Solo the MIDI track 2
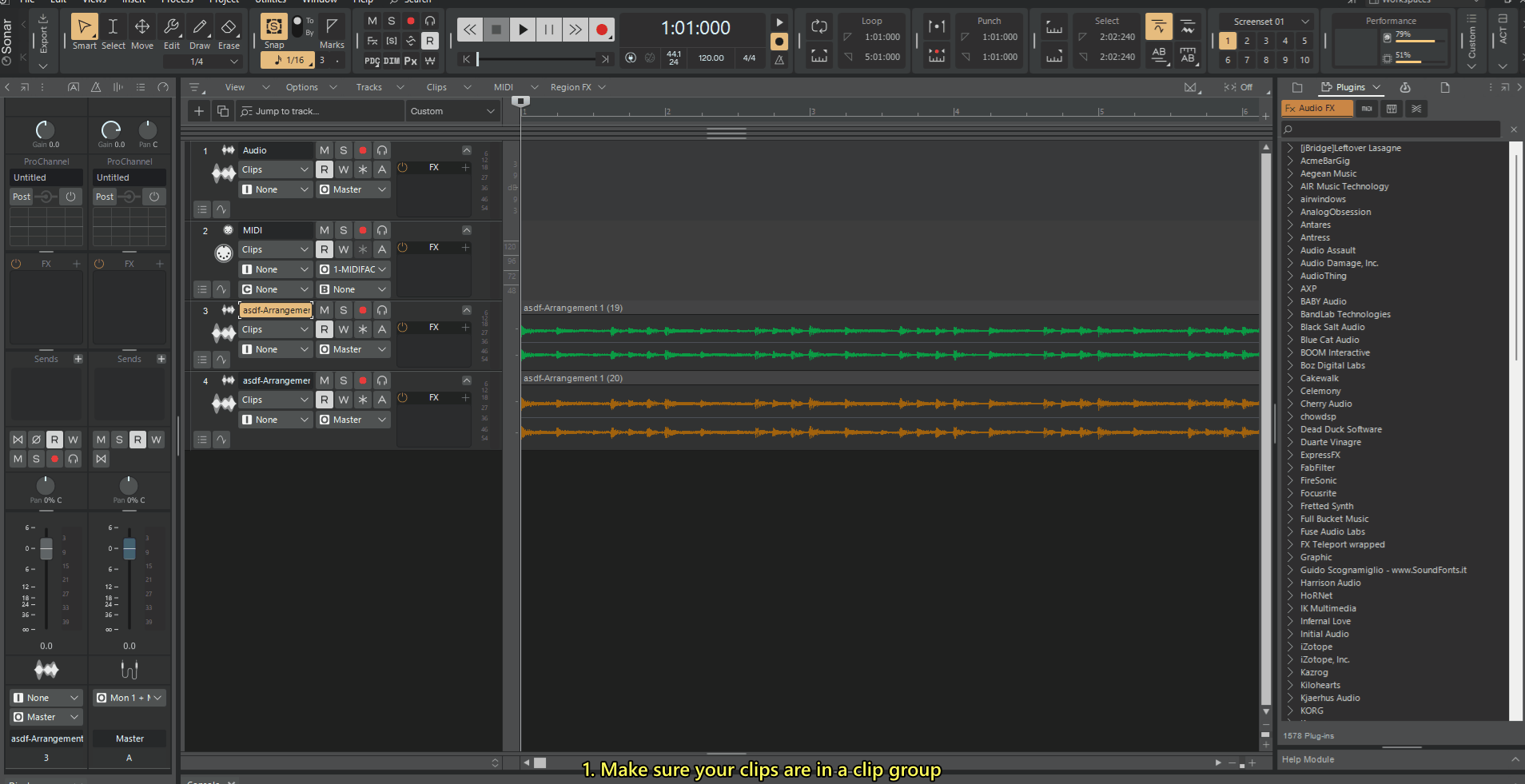This screenshot has width=1525, height=784. click(x=344, y=230)
